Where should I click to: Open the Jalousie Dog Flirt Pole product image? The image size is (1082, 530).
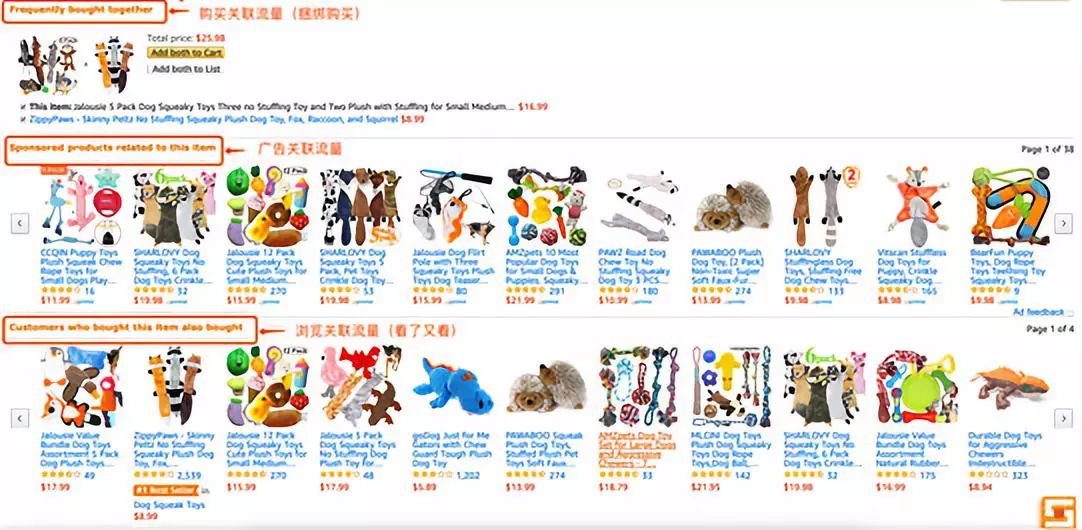click(x=453, y=207)
